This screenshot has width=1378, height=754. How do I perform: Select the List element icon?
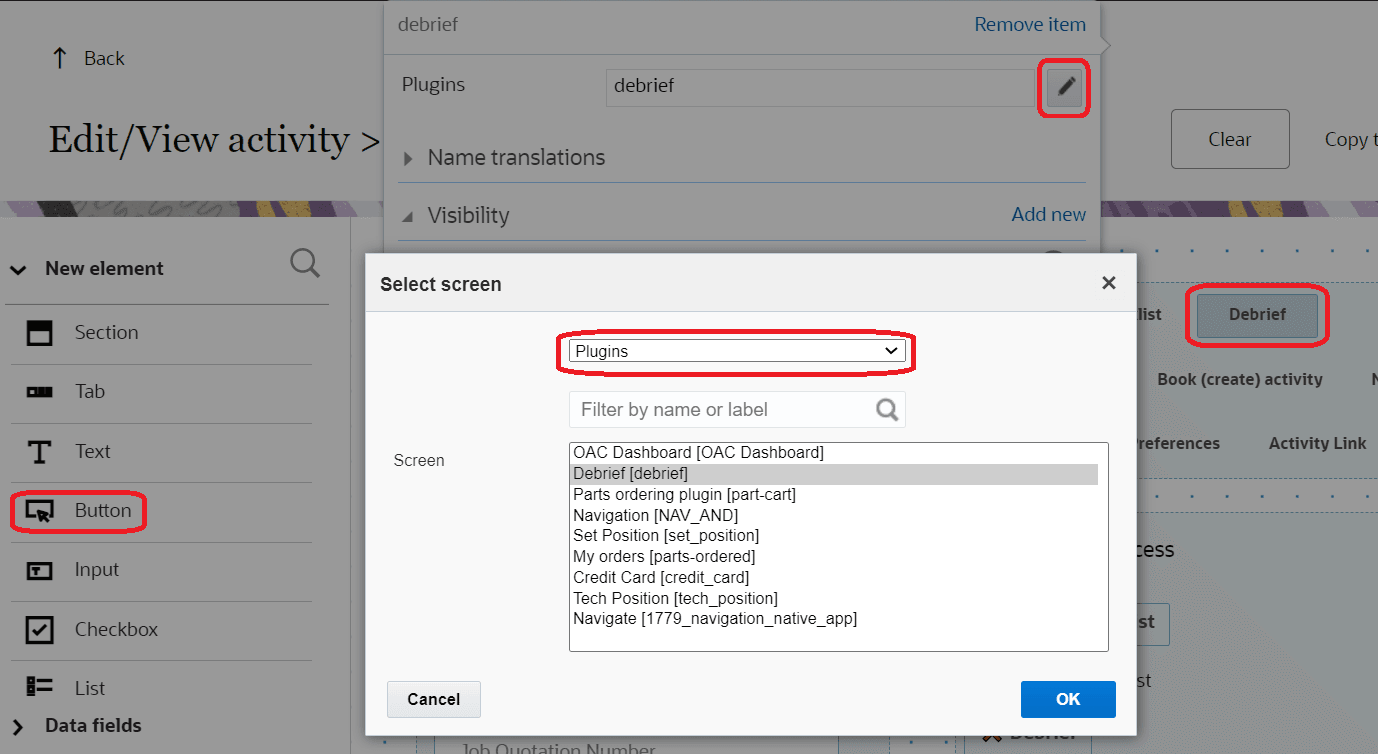pyautogui.click(x=39, y=686)
